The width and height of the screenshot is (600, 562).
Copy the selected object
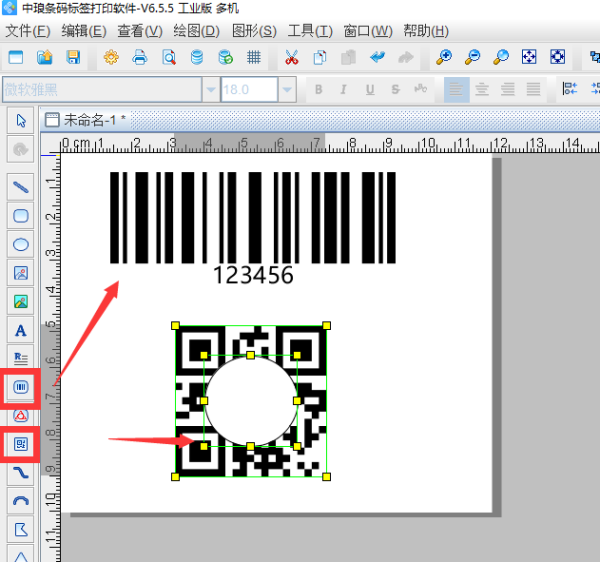tap(320, 57)
